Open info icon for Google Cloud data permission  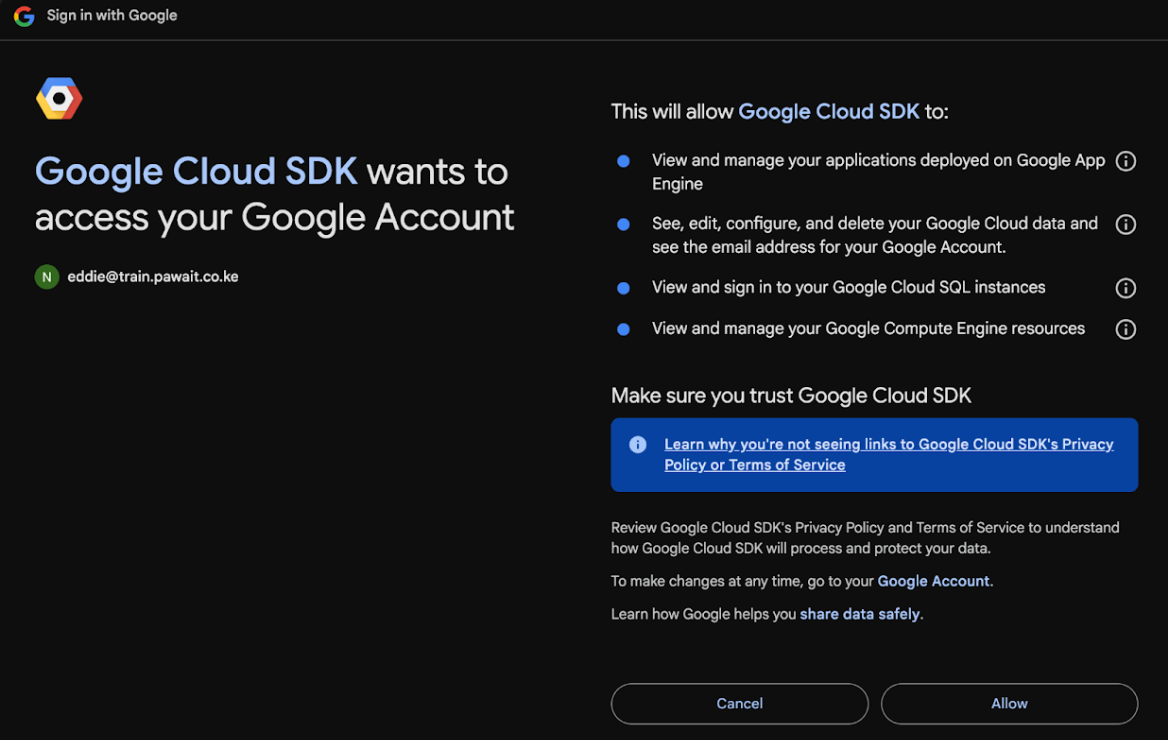coord(1125,224)
